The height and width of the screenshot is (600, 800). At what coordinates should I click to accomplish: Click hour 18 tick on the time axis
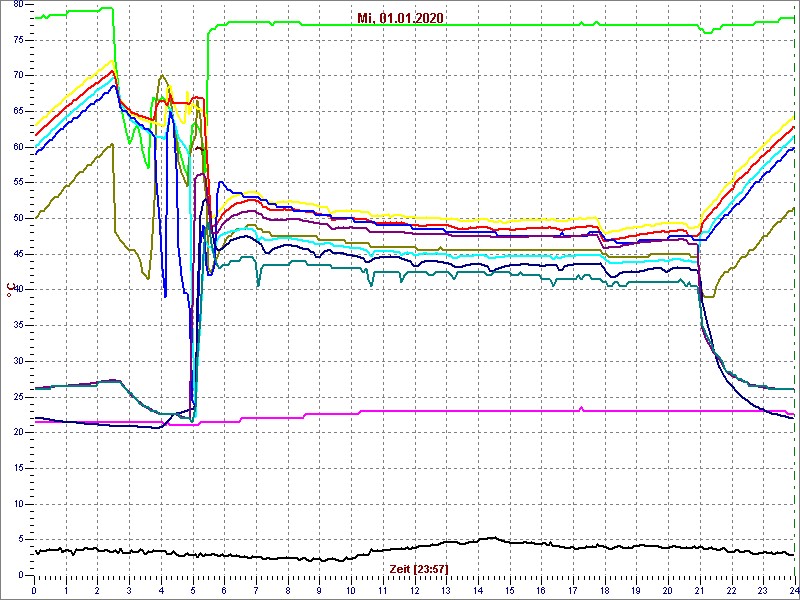604,591
